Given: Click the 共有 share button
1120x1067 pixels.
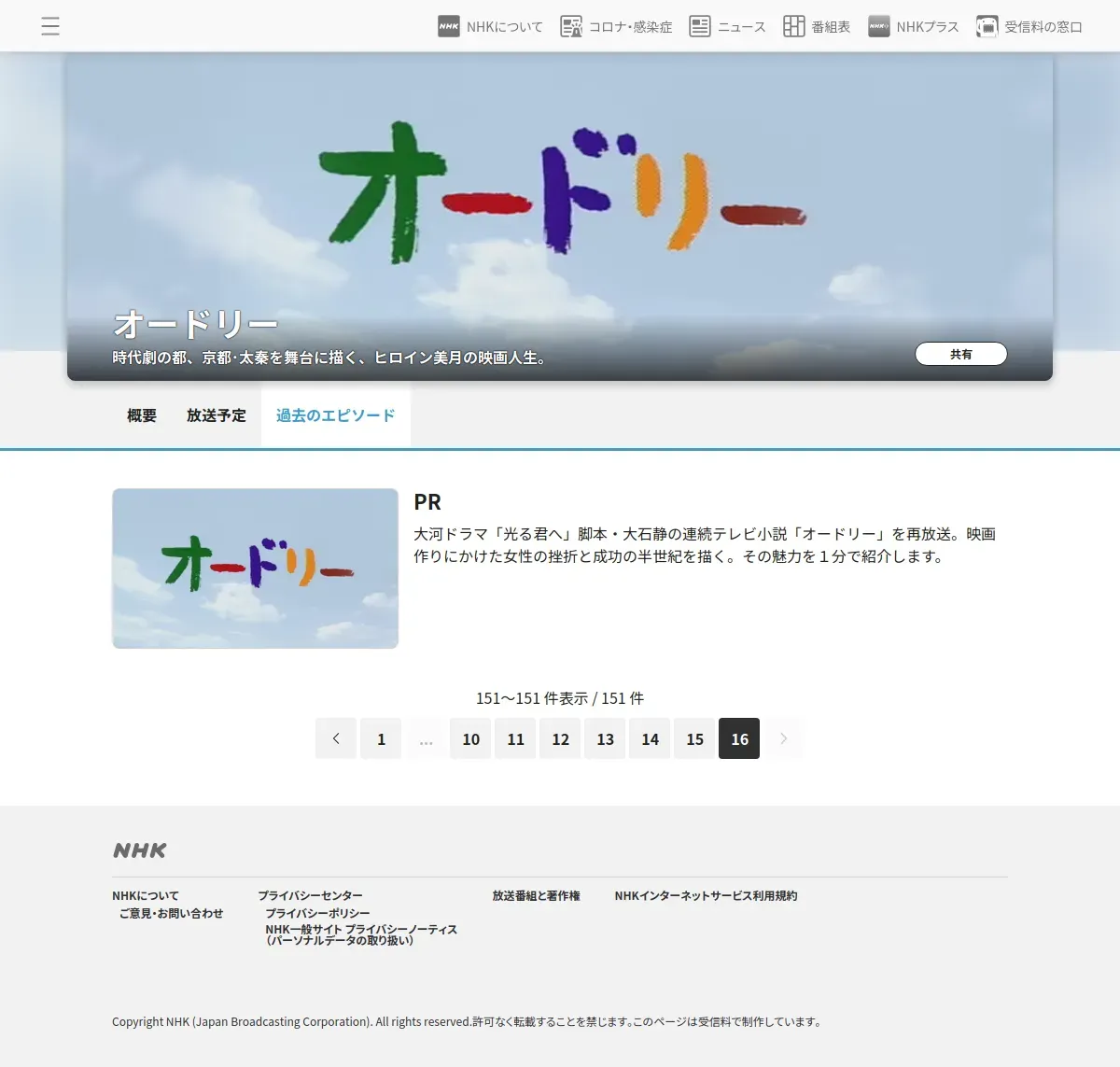Looking at the screenshot, I should (961, 354).
